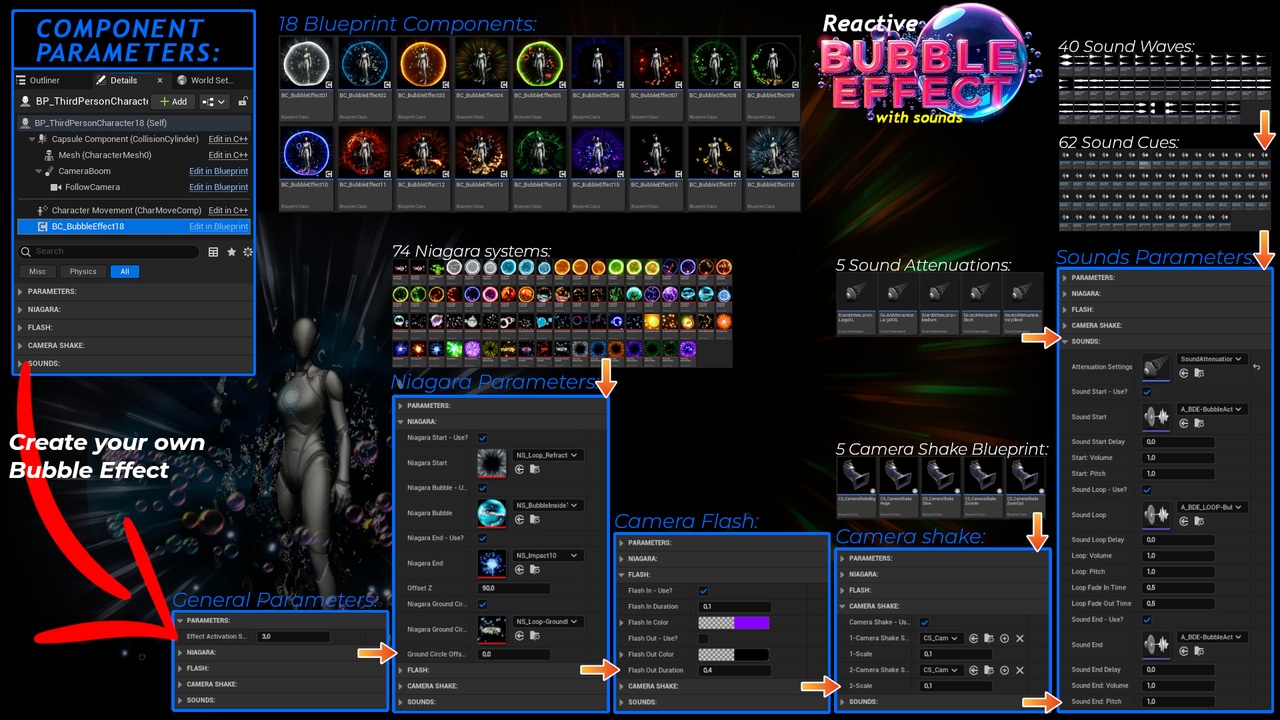Enable Flash Out - Use? checkbox
Image resolution: width=1280 pixels, height=720 pixels.
coord(703,638)
